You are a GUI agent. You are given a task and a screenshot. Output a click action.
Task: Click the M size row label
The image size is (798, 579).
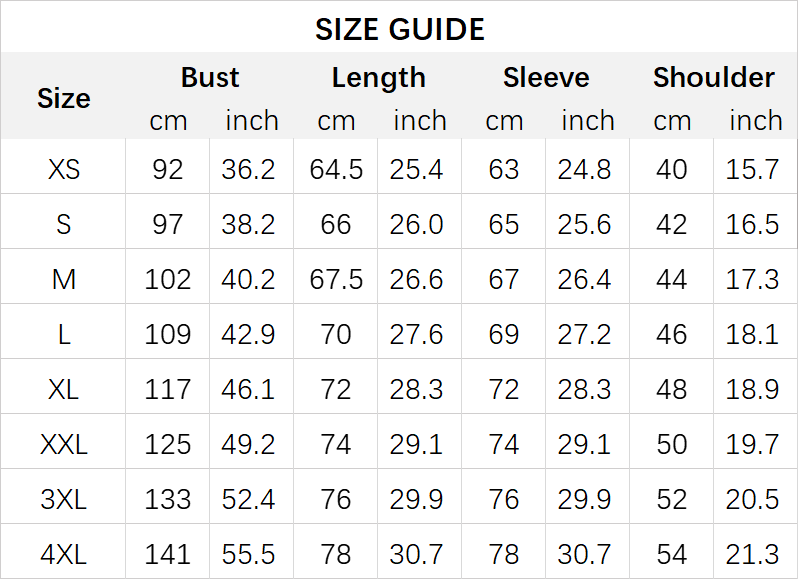pos(63,279)
